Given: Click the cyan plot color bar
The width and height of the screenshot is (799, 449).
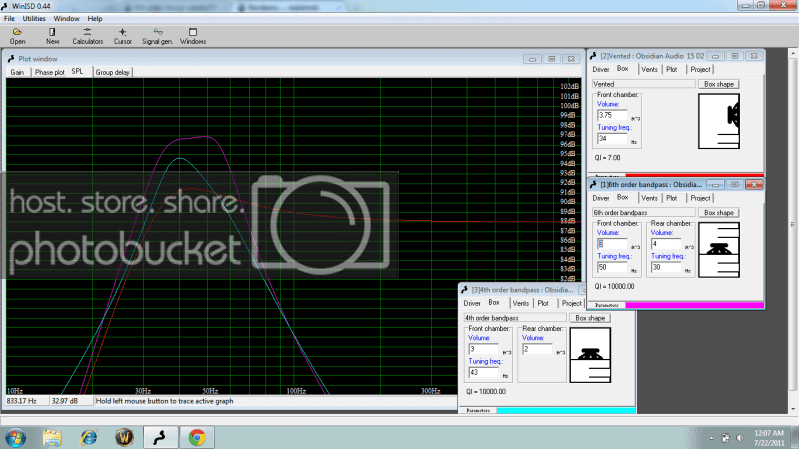Looking at the screenshot, I should pos(566,410).
